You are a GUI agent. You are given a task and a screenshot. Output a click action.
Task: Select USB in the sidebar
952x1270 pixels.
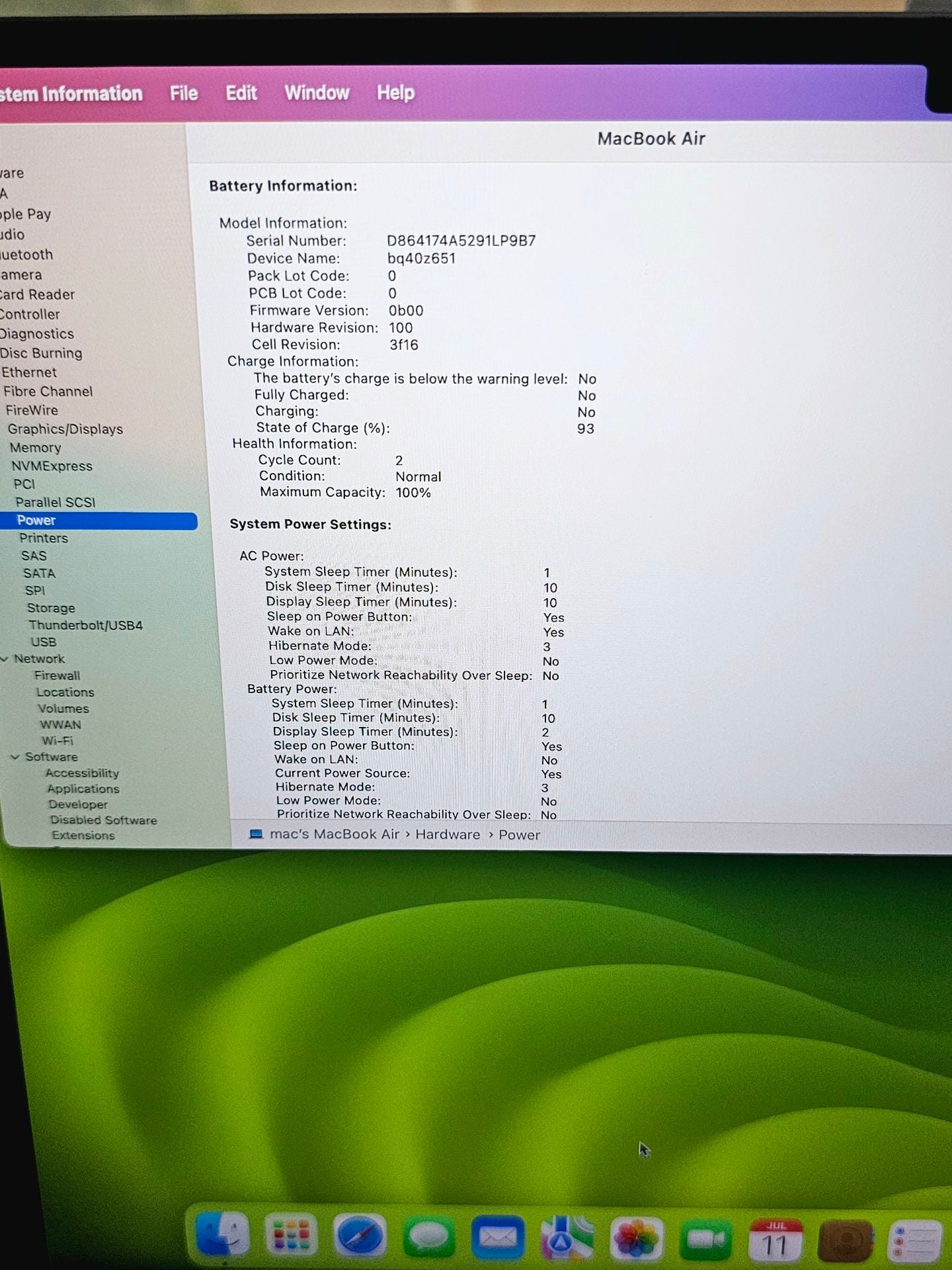click(x=44, y=642)
